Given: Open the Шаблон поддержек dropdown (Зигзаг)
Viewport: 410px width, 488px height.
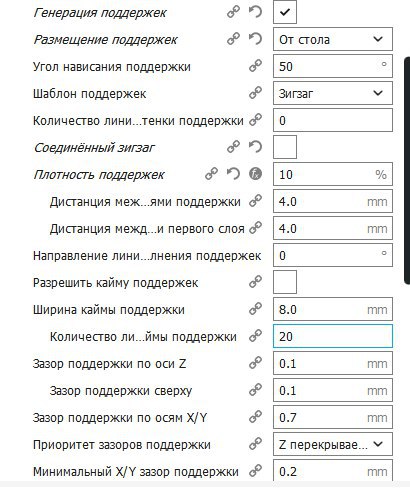Looking at the screenshot, I should point(333,93).
